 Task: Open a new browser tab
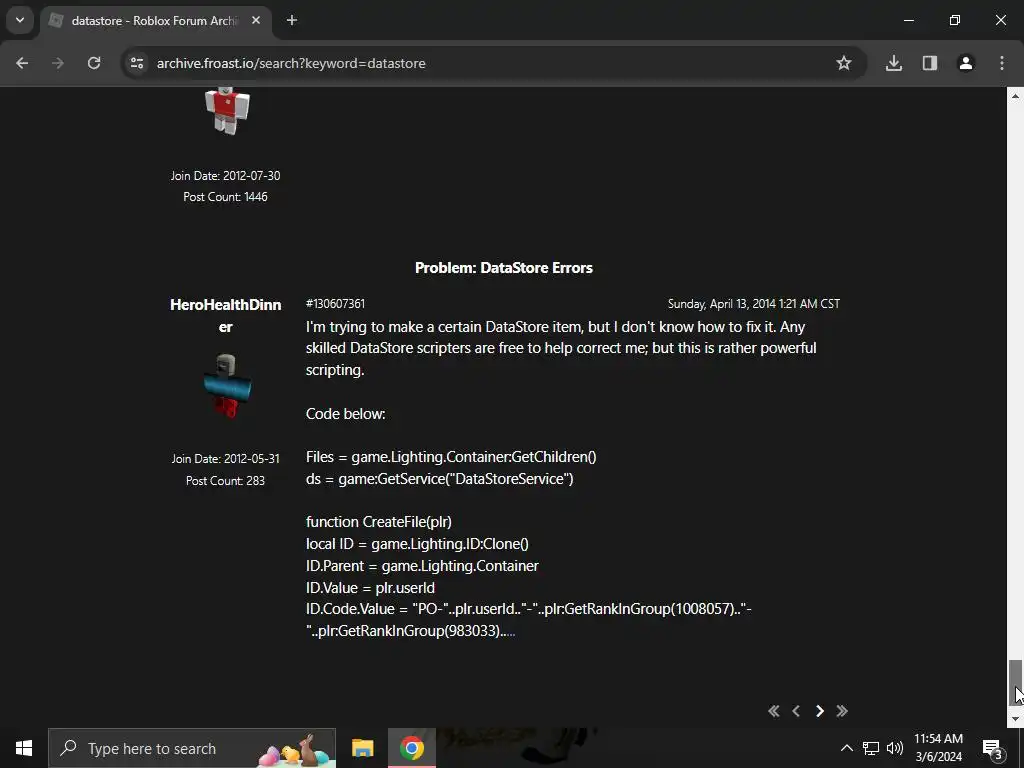292,21
